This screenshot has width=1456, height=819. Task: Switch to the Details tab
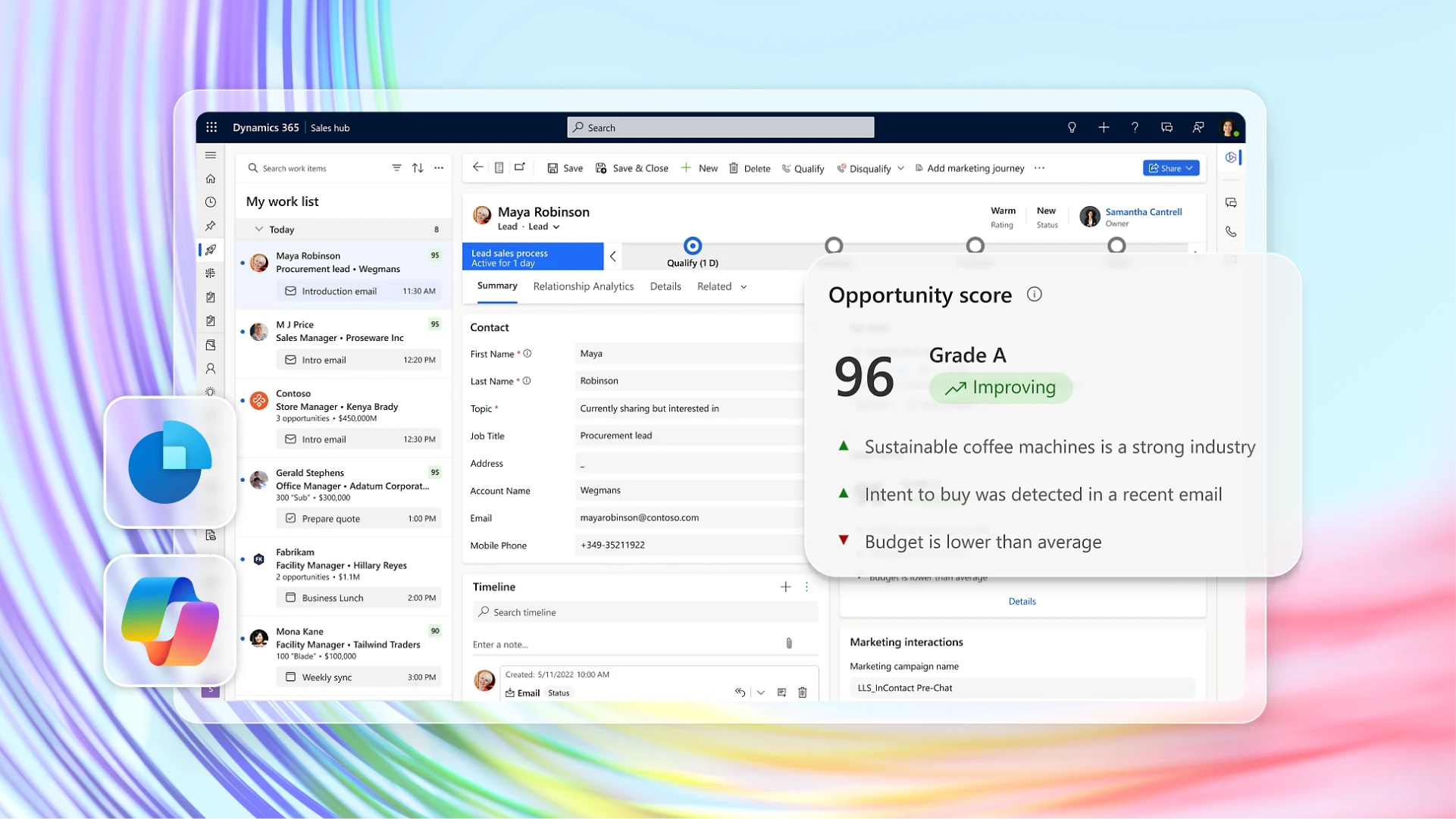665,286
